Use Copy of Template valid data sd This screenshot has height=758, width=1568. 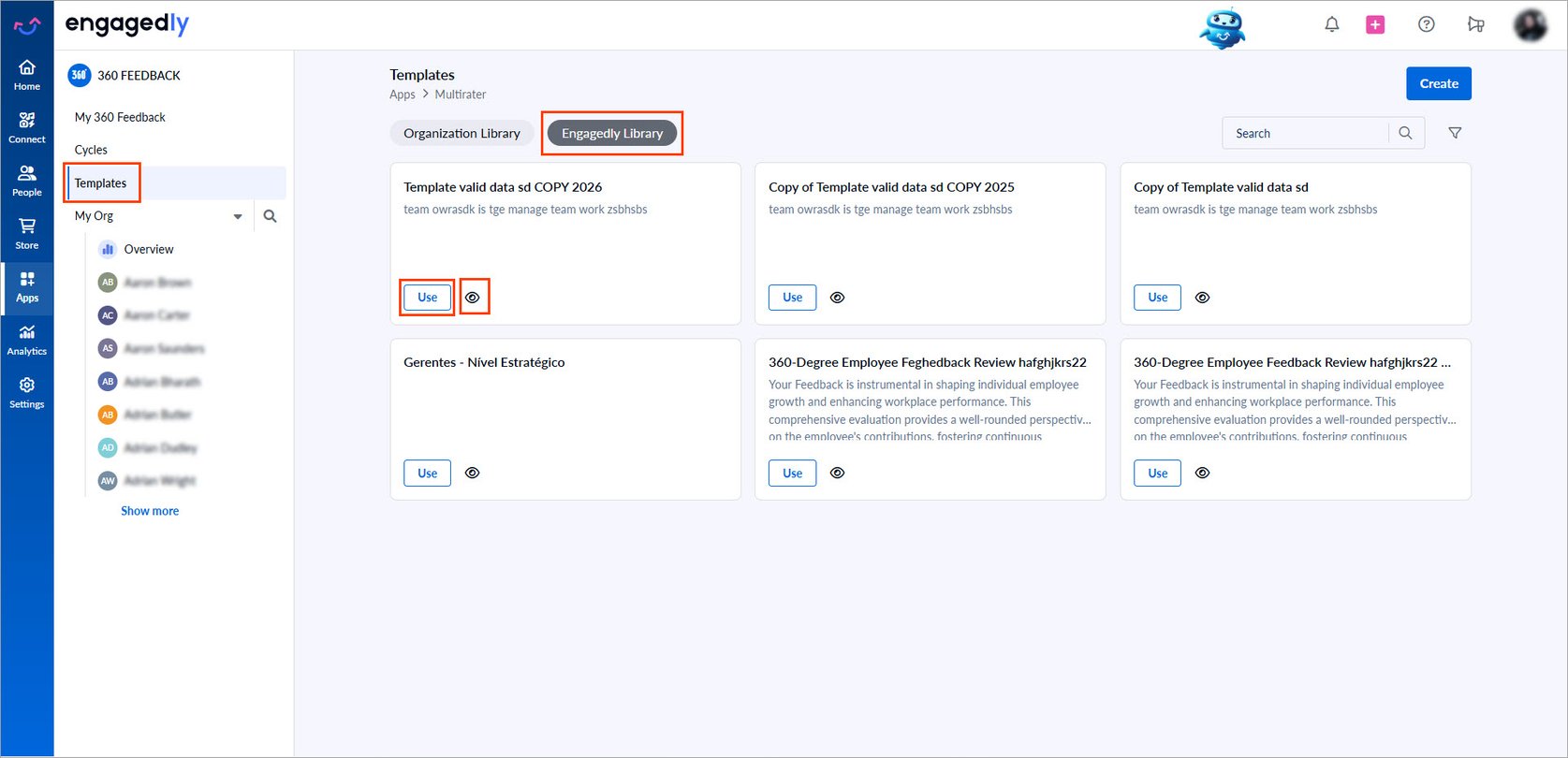click(x=1158, y=298)
